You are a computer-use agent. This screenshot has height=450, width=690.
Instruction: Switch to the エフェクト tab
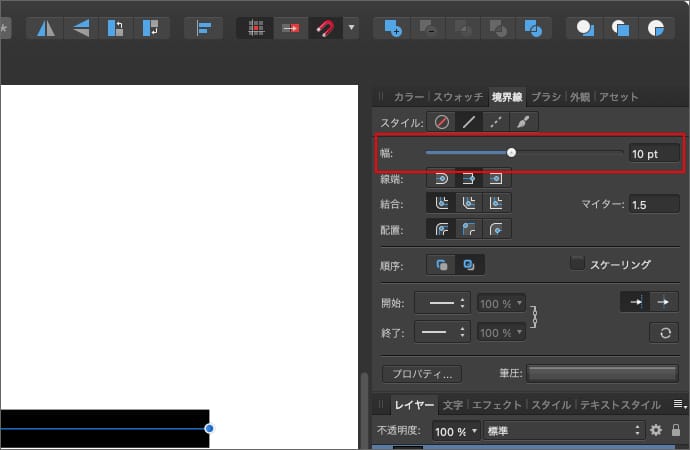pos(497,405)
